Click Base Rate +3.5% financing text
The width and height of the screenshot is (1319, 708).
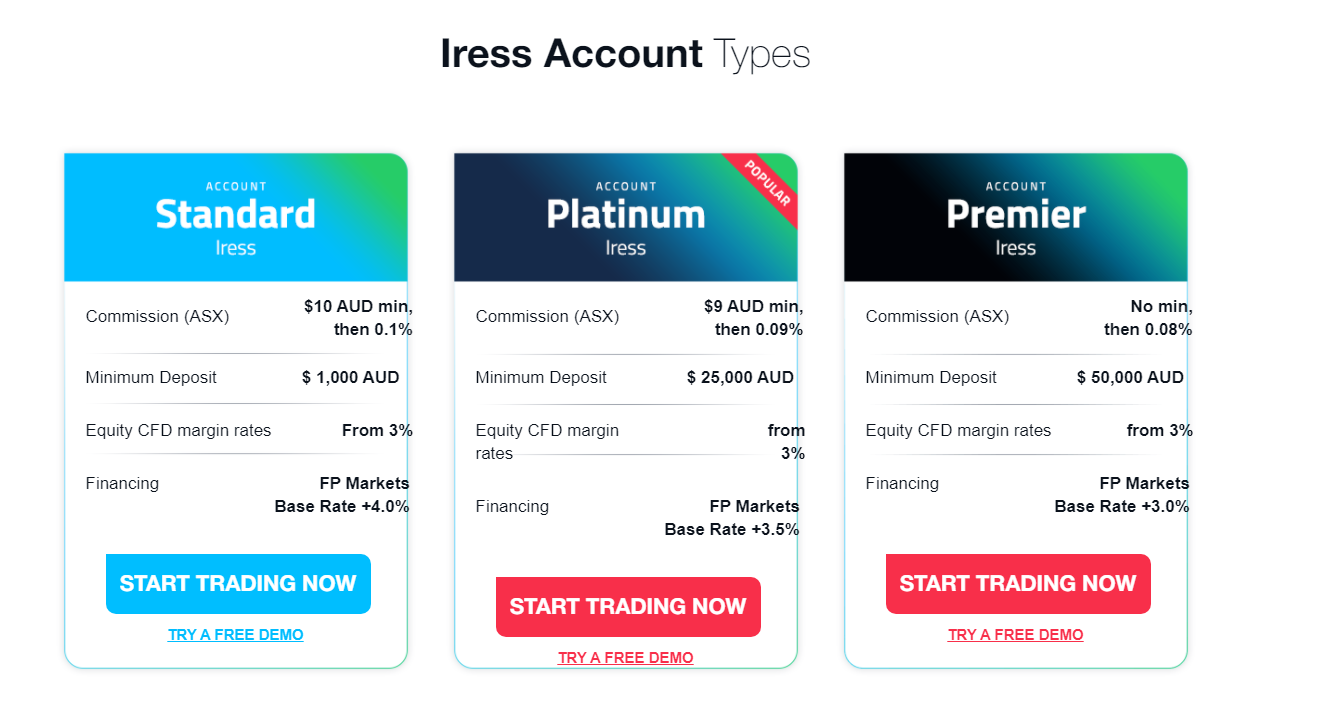coord(732,530)
